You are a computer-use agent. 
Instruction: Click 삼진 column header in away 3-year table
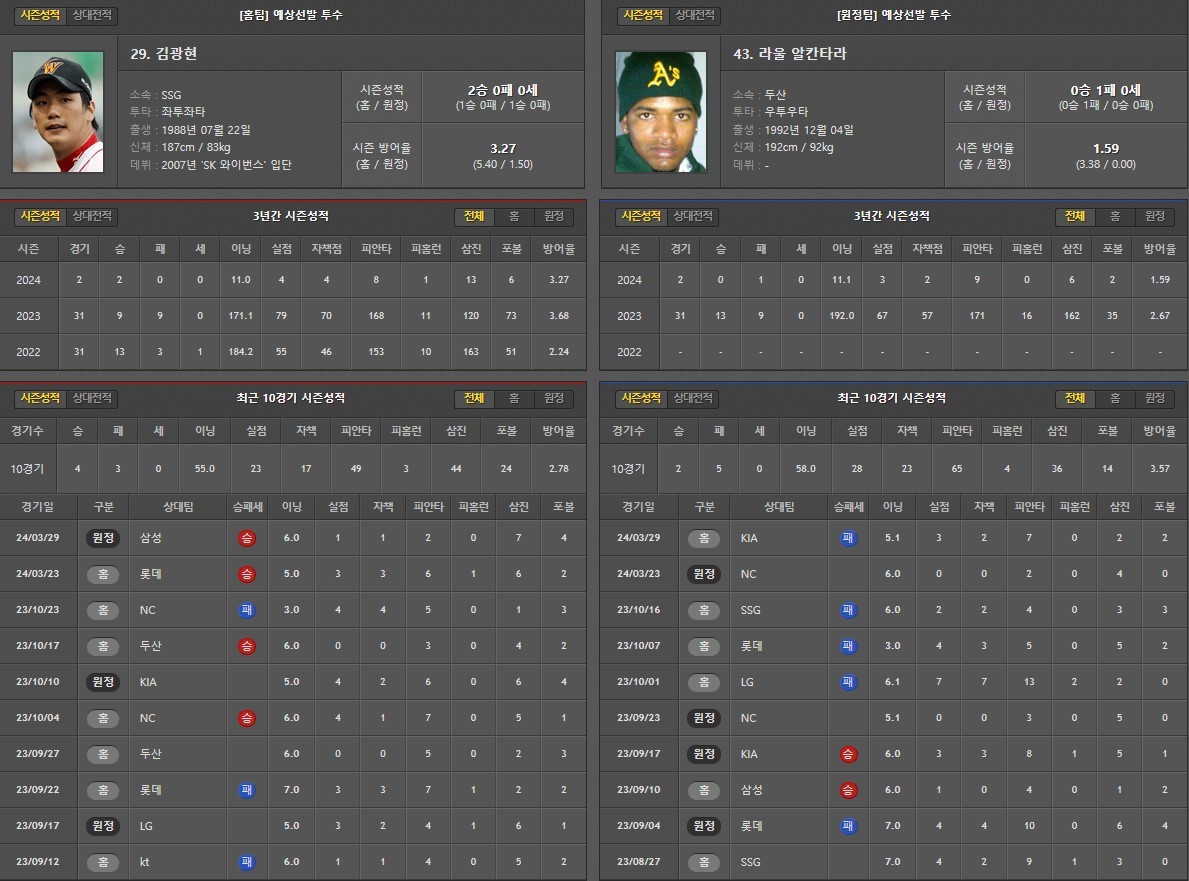[x=1072, y=249]
